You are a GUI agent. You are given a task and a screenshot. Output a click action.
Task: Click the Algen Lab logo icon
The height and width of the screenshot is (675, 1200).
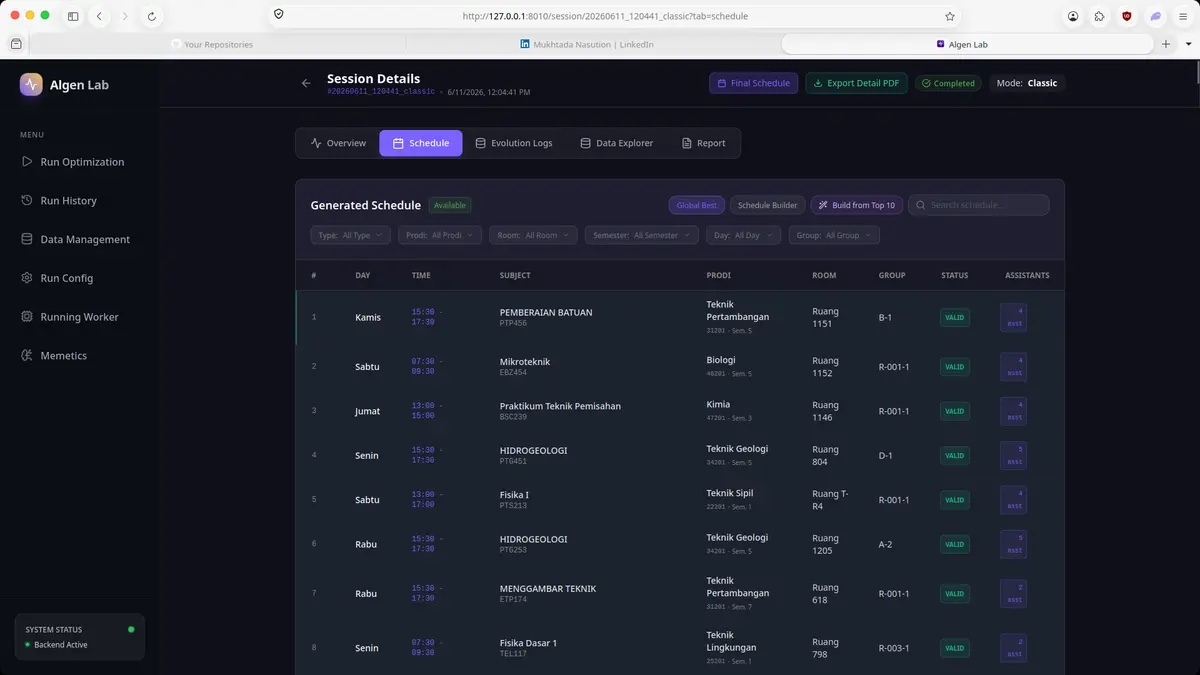tap(31, 85)
